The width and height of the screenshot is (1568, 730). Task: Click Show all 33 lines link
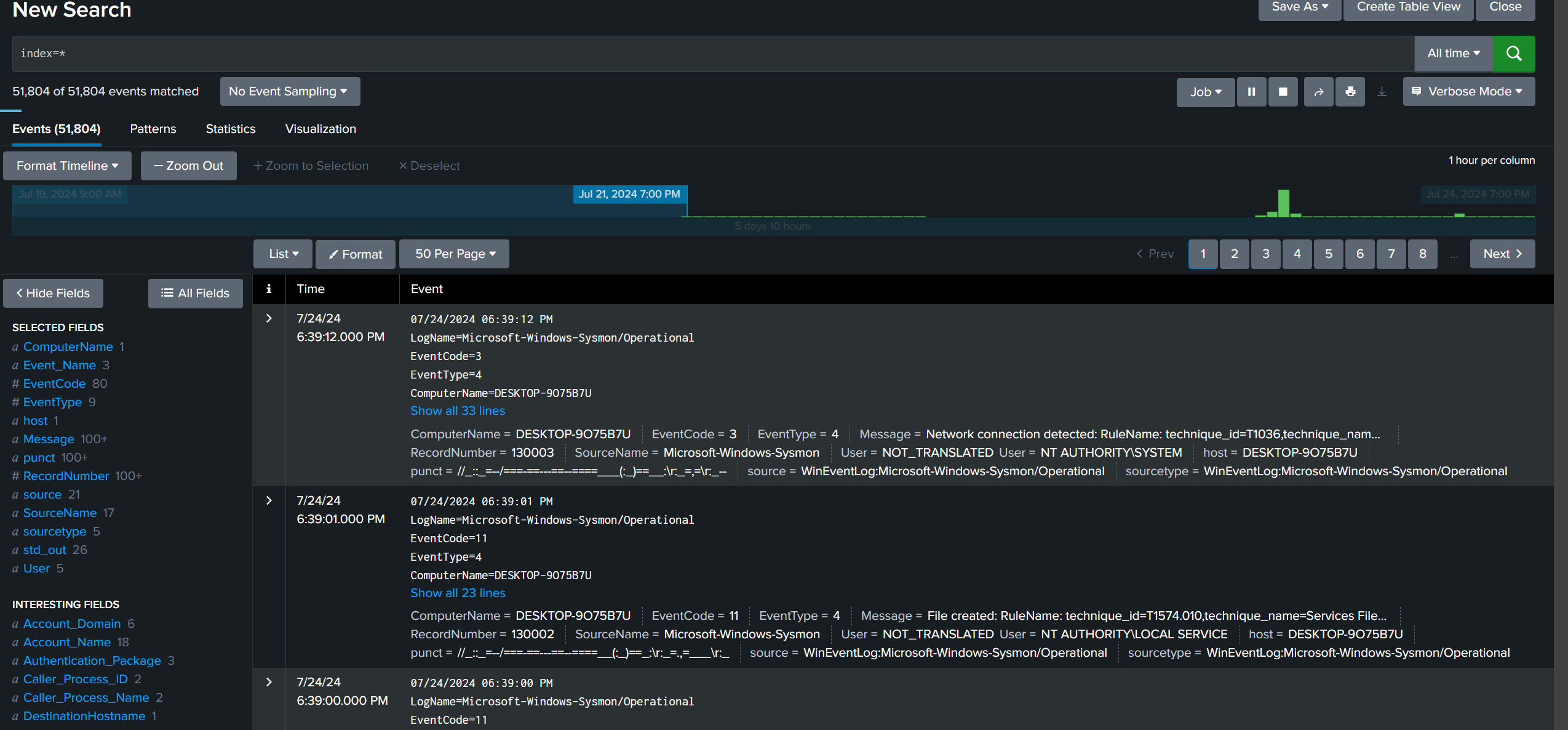pyautogui.click(x=458, y=411)
